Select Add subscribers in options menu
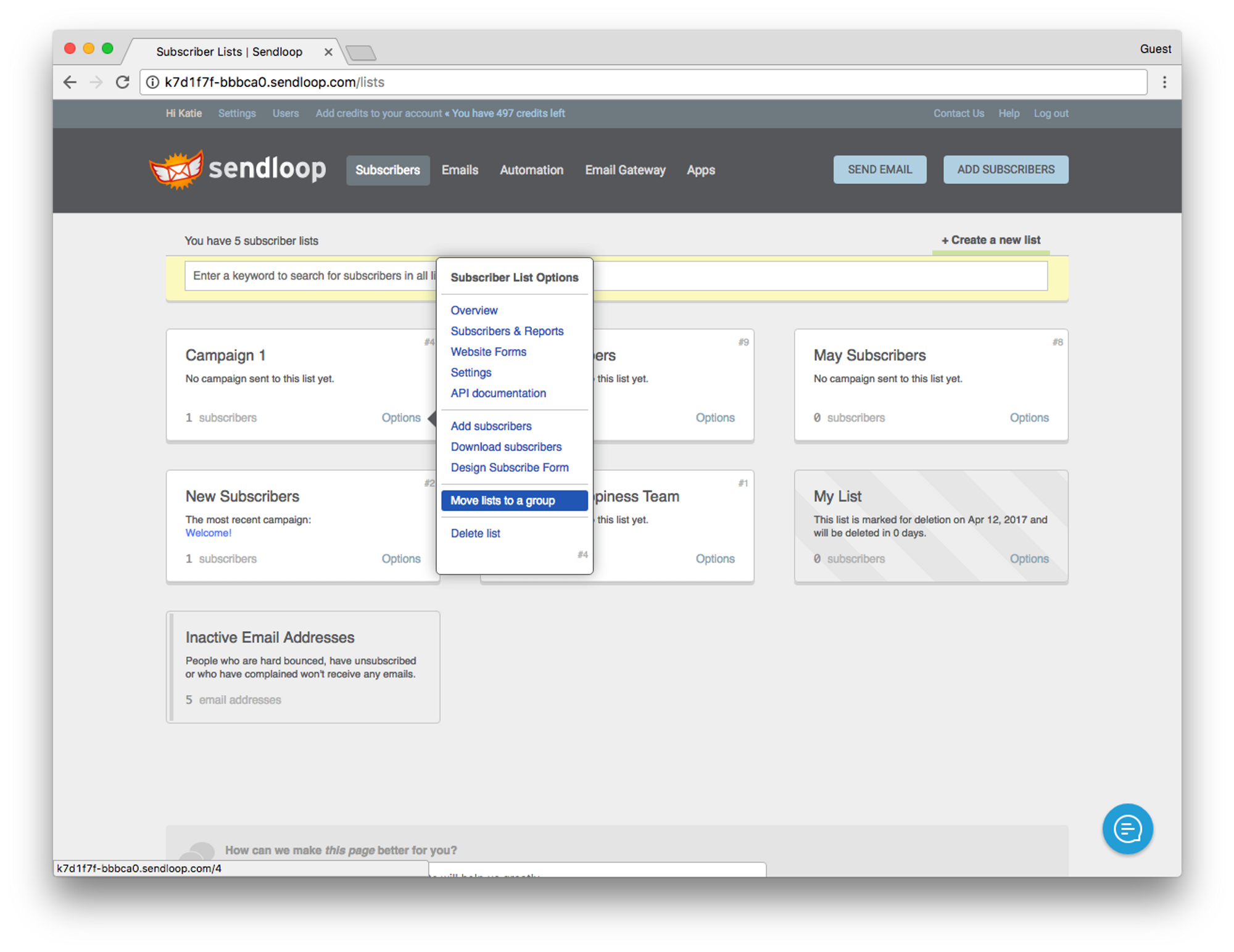Screen dimensions: 1234x952 click(x=491, y=426)
